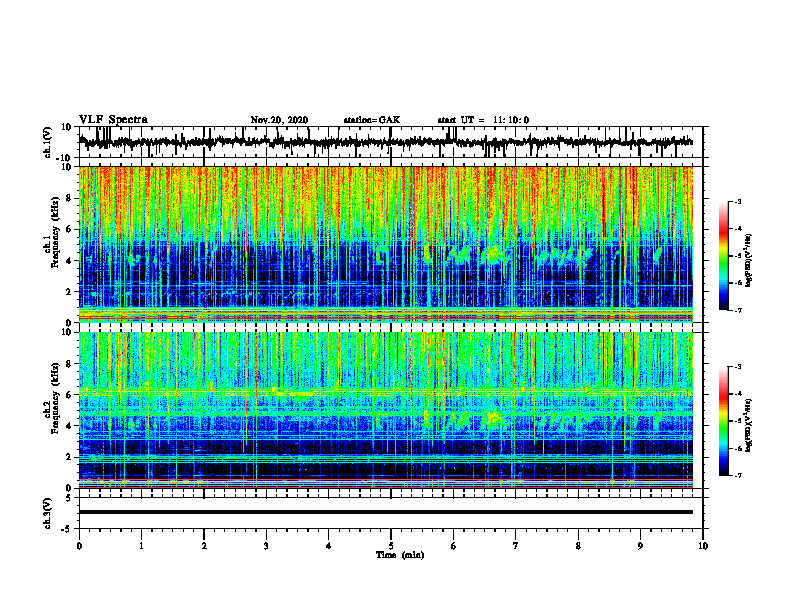Click the "ch.1(V)" waveform axis label
Screen dimensions: 792x612
pos(47,142)
